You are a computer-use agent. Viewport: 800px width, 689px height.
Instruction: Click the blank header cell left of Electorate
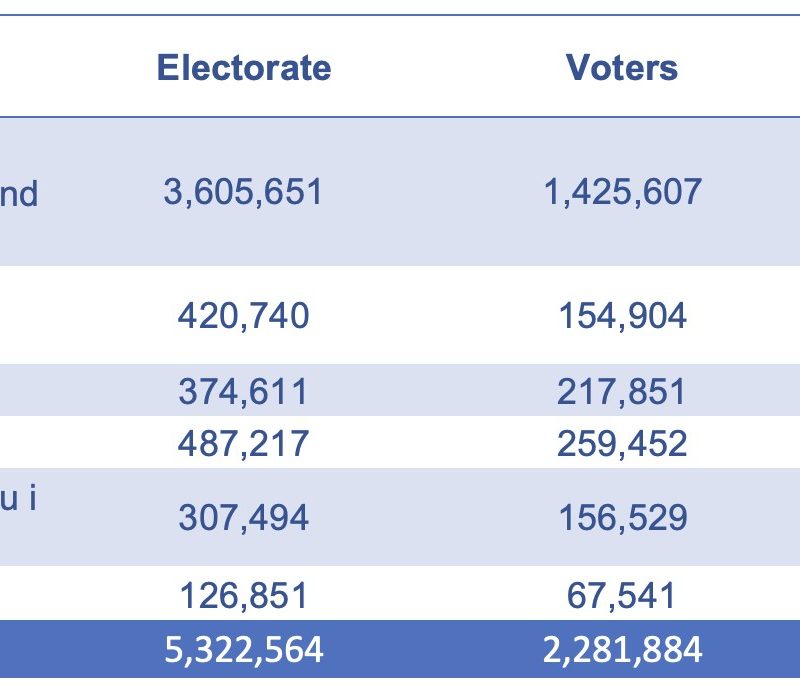click(40, 68)
